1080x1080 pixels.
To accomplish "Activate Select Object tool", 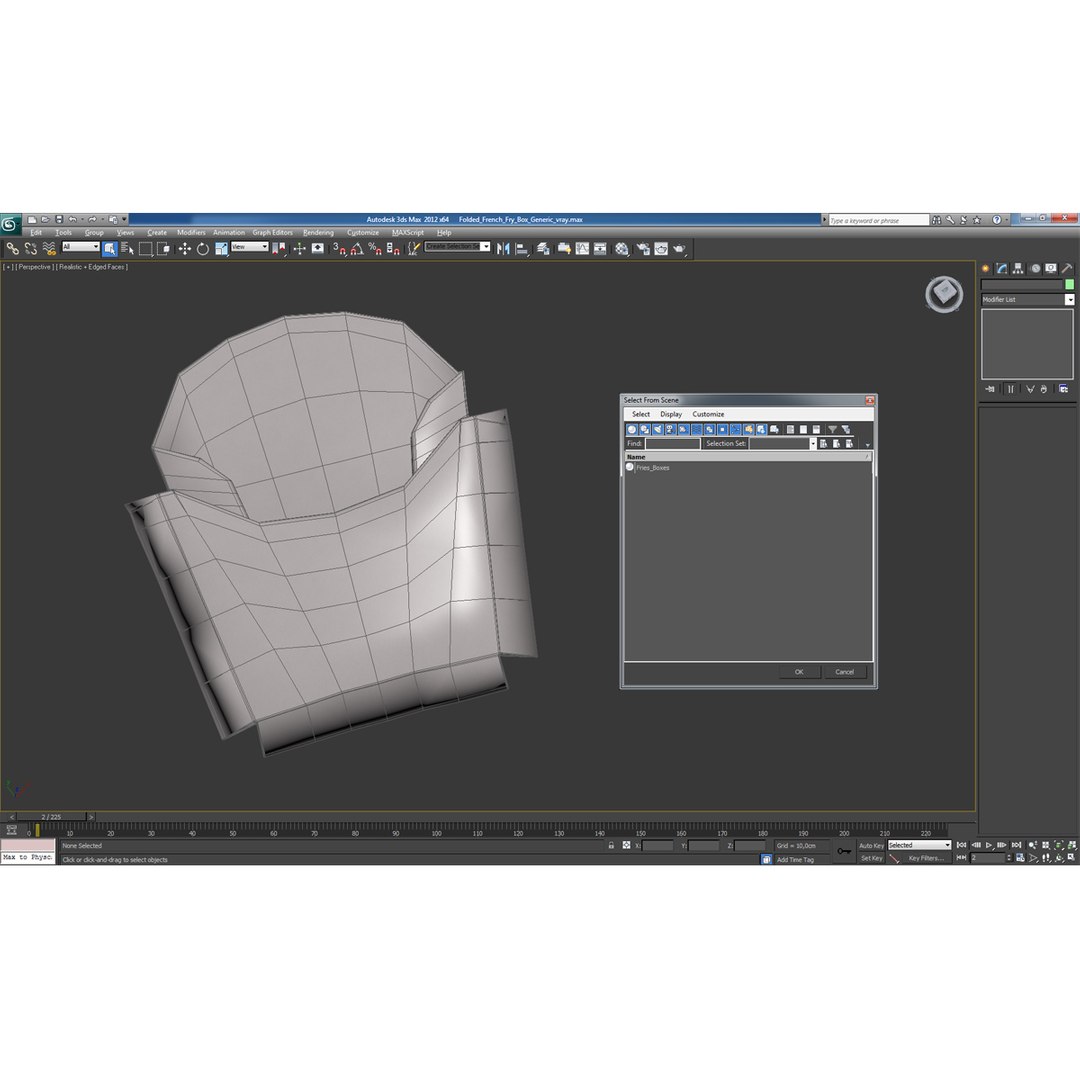I will click(110, 249).
